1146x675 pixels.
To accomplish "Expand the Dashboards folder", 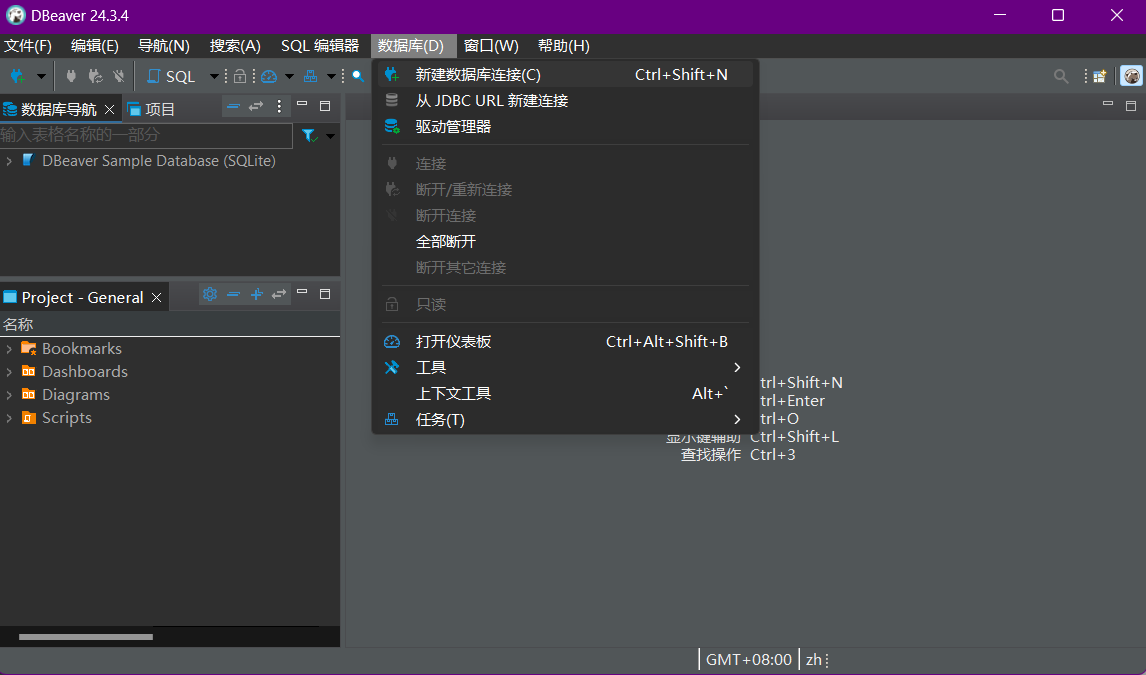I will coord(9,372).
